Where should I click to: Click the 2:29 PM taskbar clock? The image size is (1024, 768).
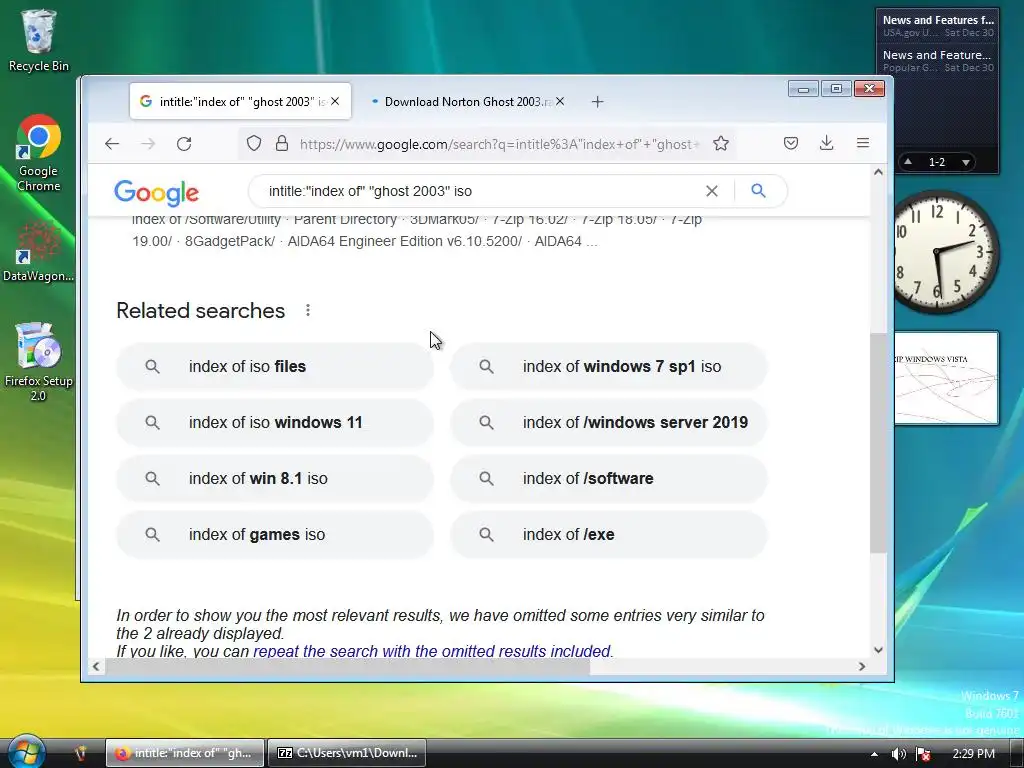coord(973,754)
